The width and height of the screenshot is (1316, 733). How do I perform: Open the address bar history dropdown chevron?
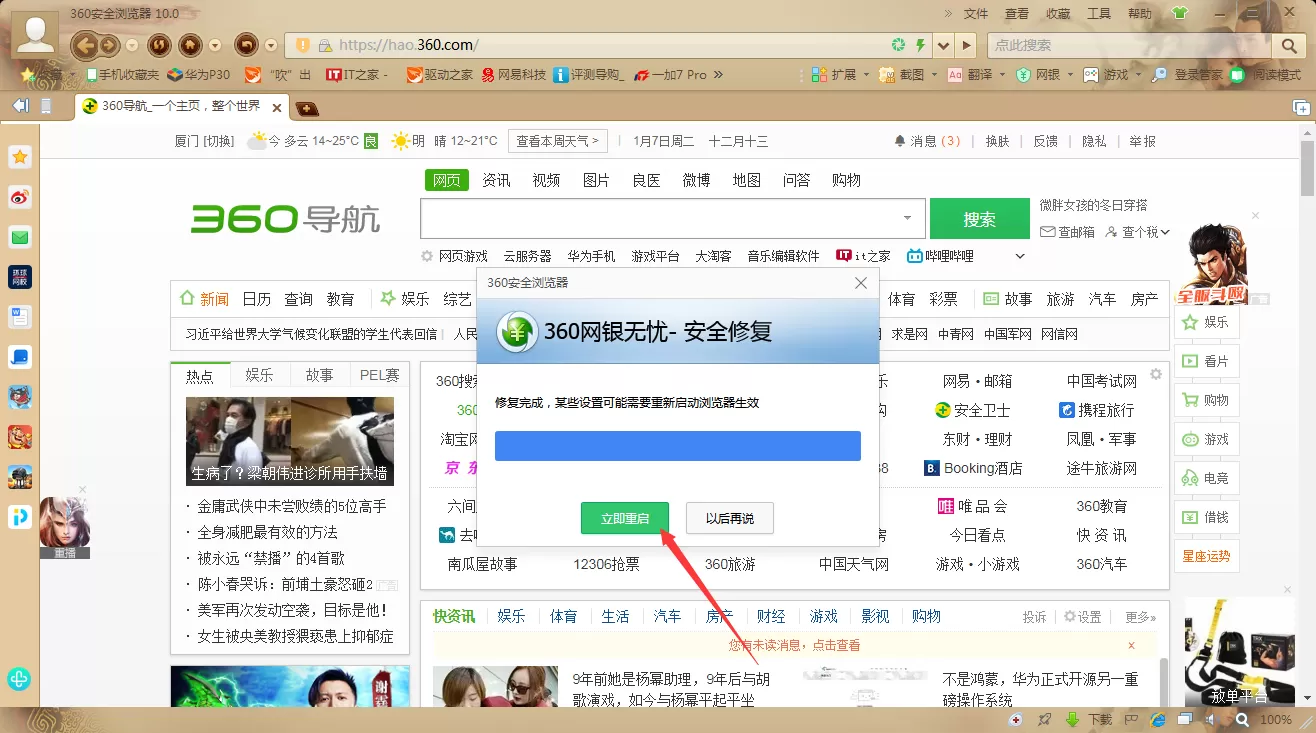[943, 45]
